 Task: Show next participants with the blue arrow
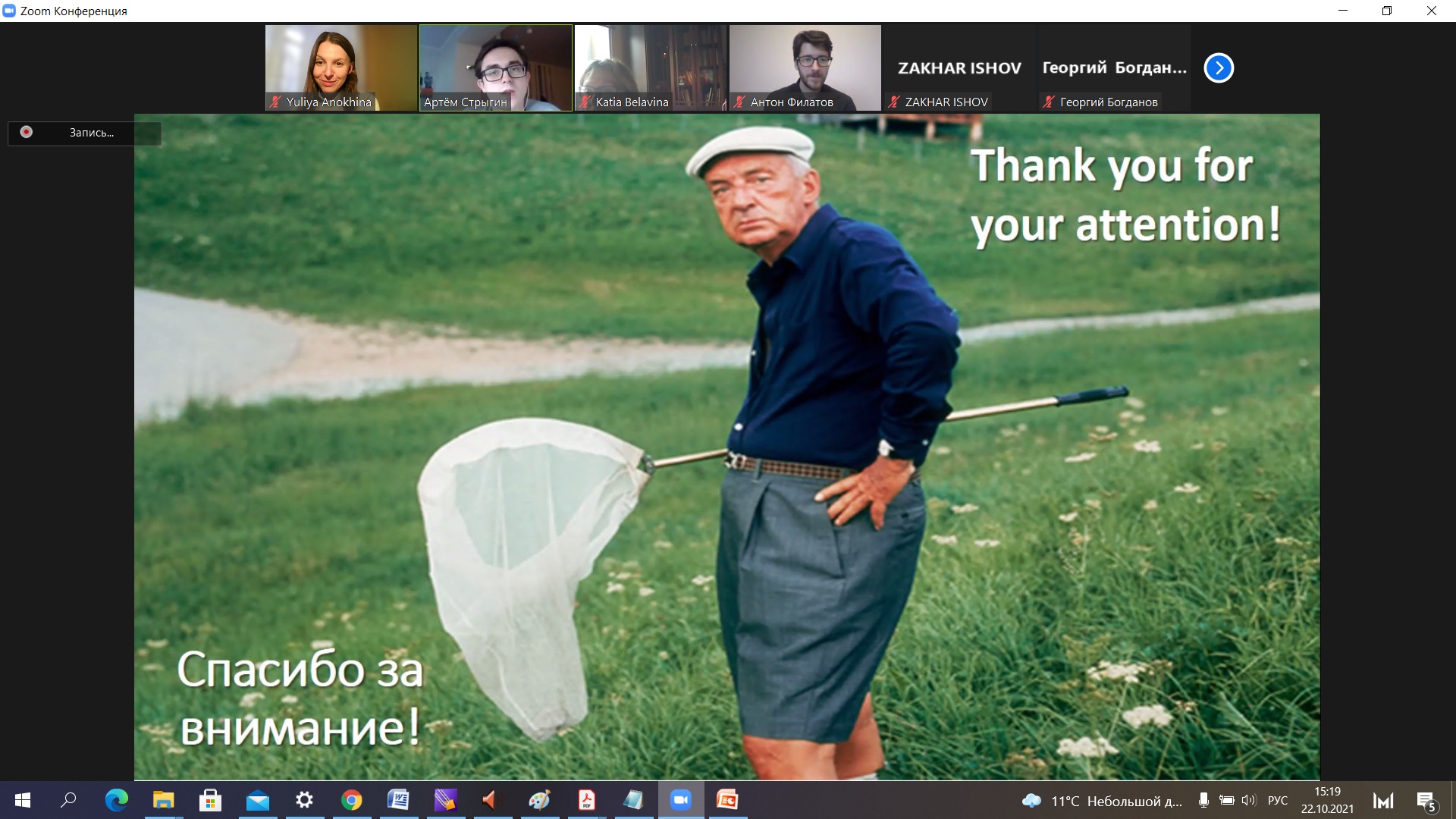1219,68
